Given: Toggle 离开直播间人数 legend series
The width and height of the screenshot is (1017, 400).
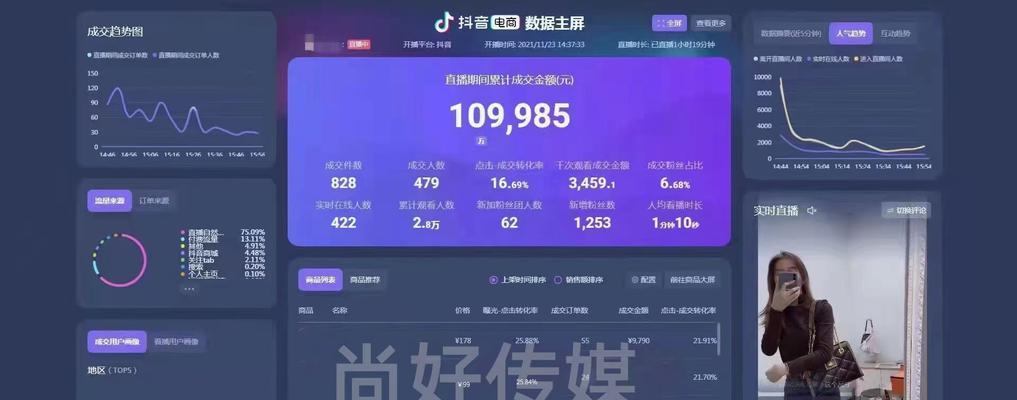Looking at the screenshot, I should pos(778,59).
